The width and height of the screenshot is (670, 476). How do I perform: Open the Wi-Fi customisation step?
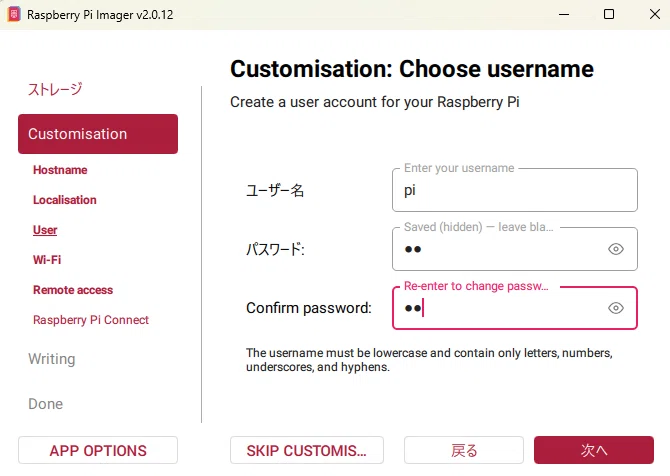pos(47,260)
